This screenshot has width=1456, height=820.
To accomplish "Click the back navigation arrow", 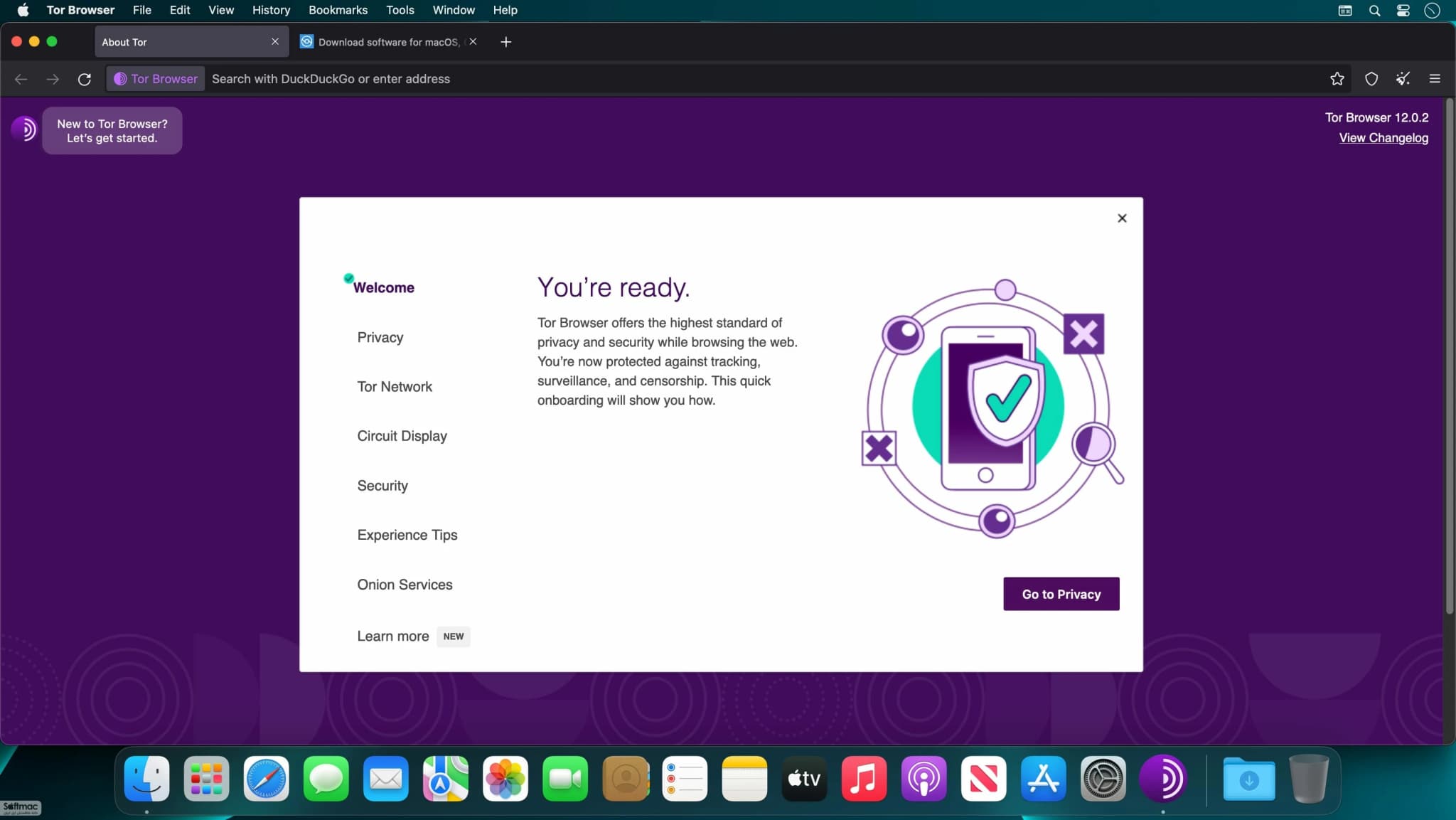I will click(21, 79).
